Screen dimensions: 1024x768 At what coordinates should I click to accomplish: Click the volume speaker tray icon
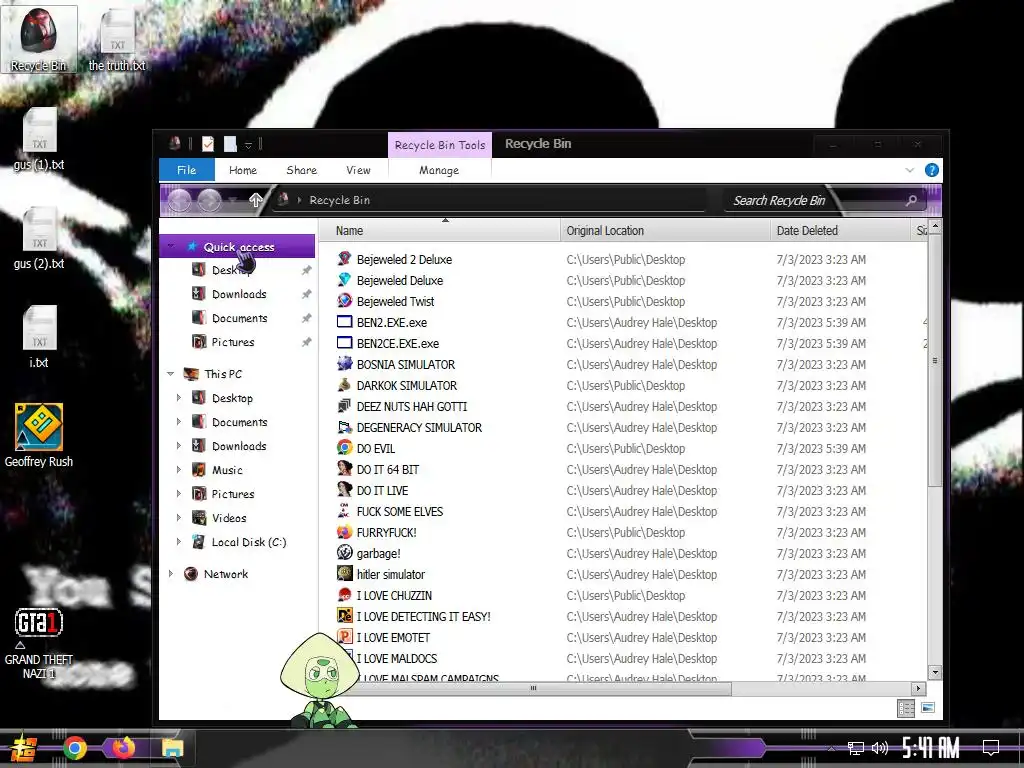click(880, 748)
